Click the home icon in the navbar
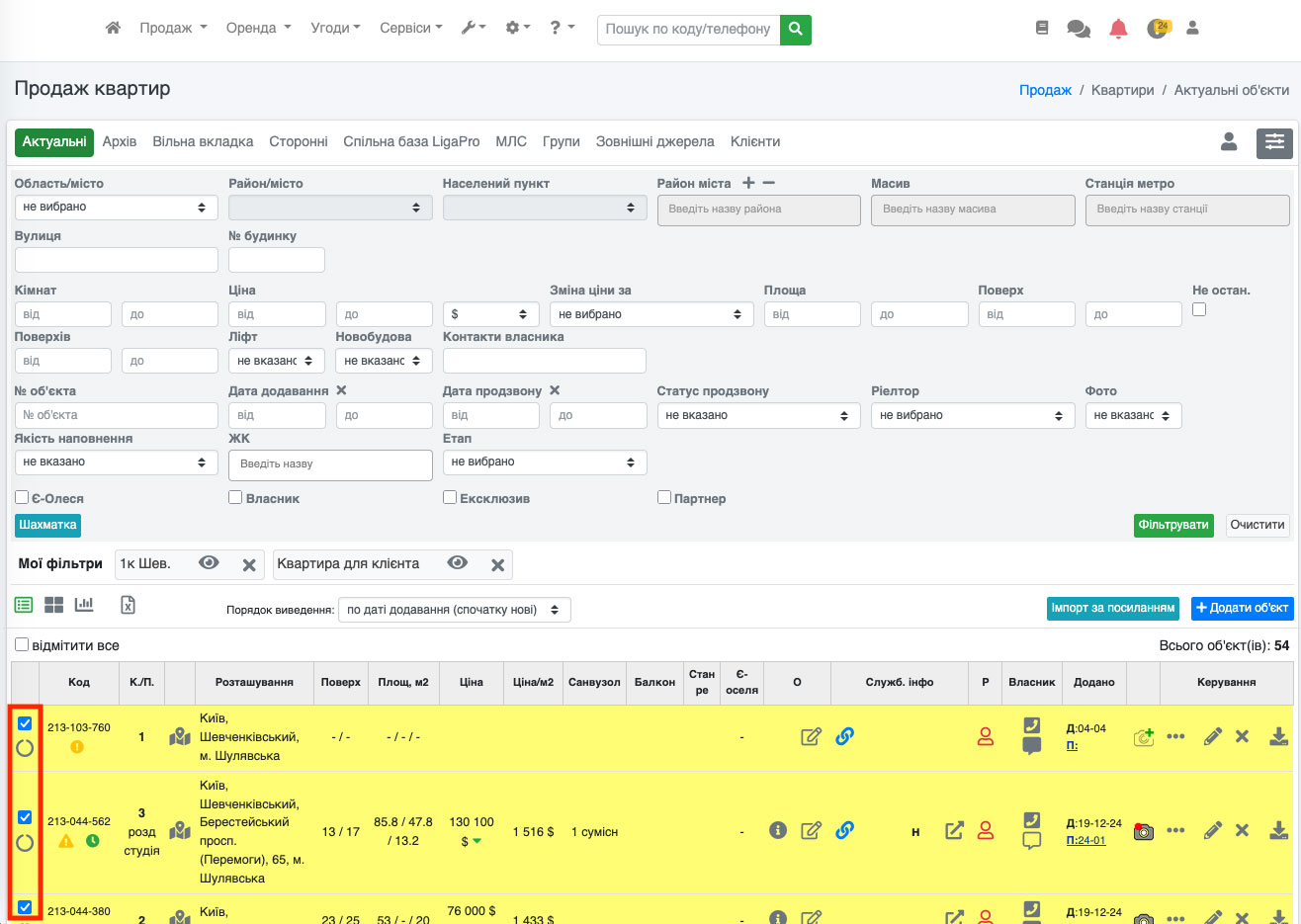This screenshot has width=1301, height=924. [113, 28]
